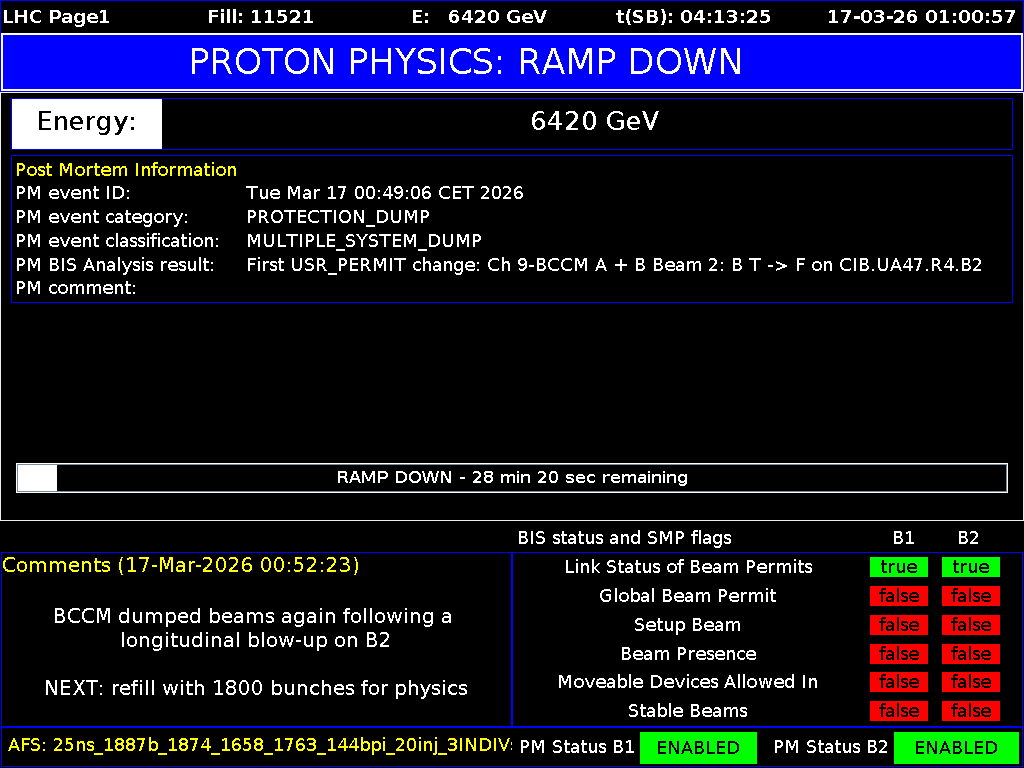Toggle the B1 Setup Beam status flag
The height and width of the screenshot is (768, 1024).
click(898, 625)
